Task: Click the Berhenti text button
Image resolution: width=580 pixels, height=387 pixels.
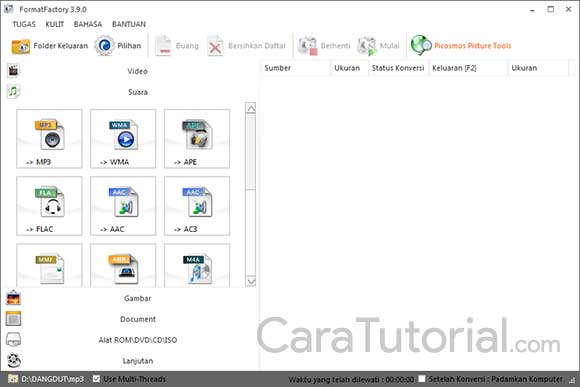Action: coord(335,46)
